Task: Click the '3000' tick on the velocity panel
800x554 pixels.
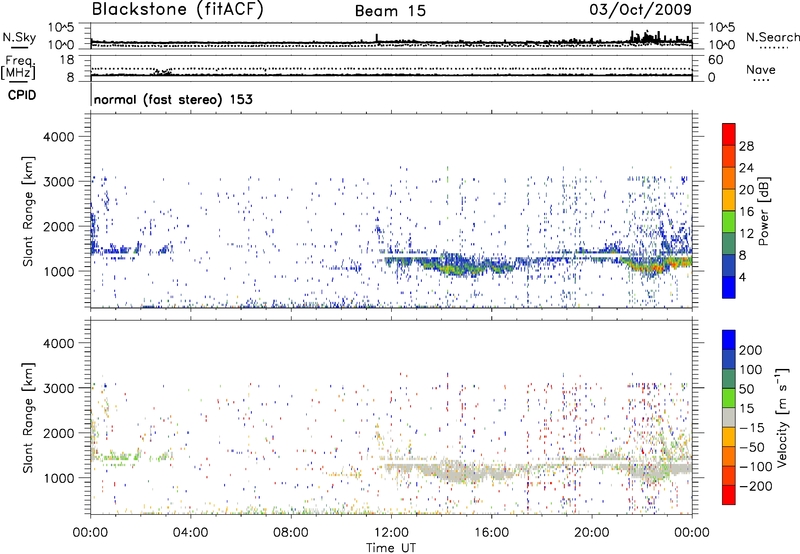Action: click(59, 388)
